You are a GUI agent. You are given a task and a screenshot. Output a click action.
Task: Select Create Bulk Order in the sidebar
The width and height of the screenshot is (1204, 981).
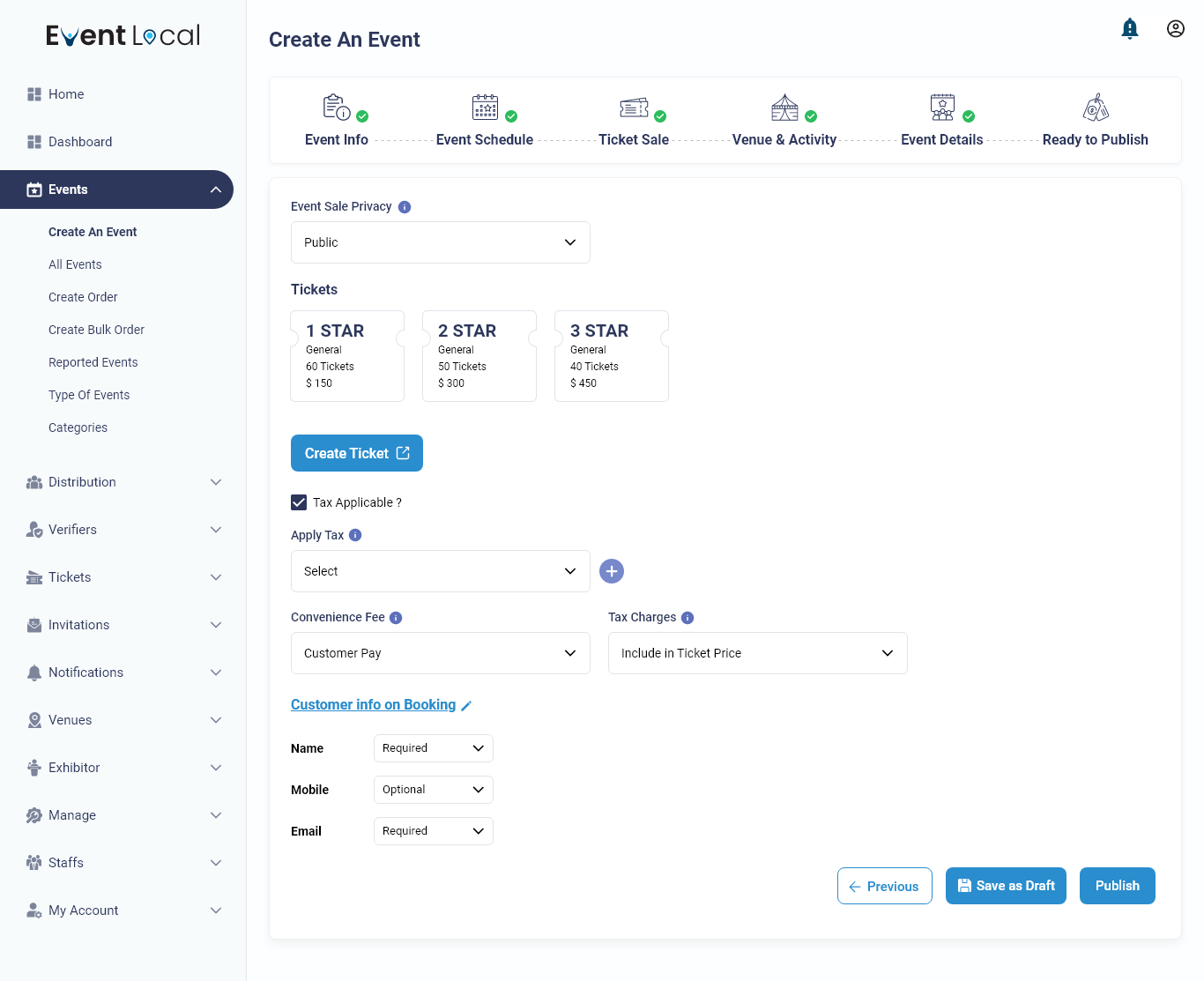pos(96,329)
